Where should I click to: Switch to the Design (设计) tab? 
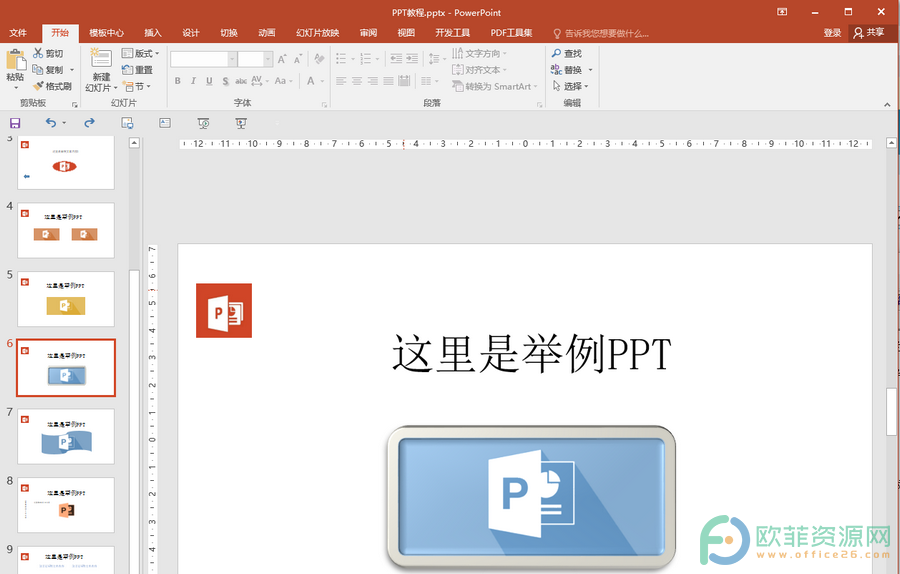[191, 33]
